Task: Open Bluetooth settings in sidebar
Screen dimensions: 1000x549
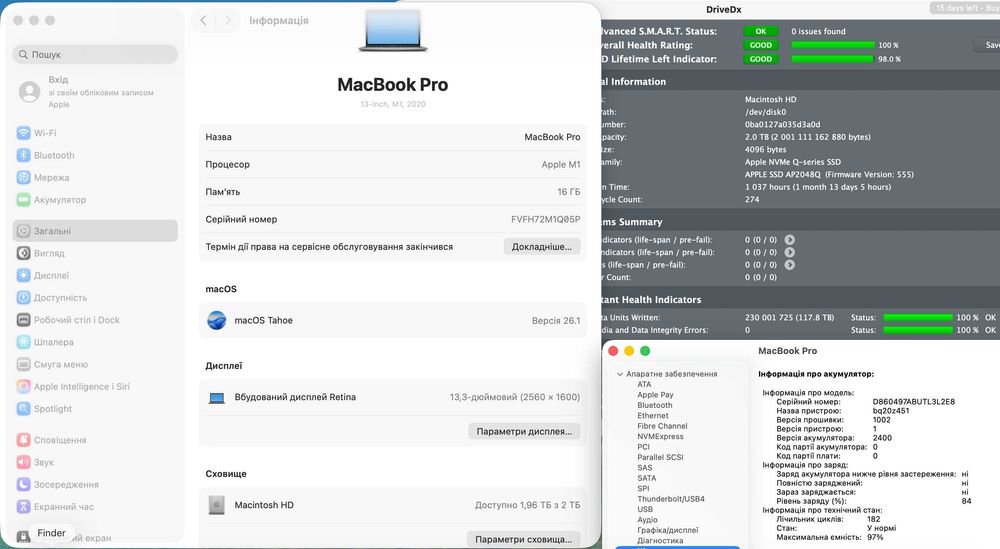Action: pos(94,156)
